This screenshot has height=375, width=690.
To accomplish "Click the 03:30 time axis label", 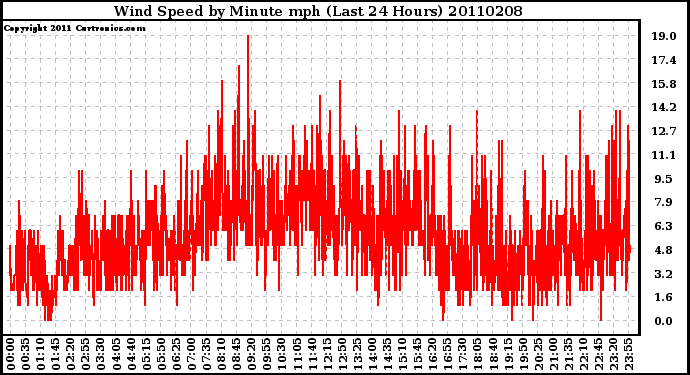I will tap(101, 354).
